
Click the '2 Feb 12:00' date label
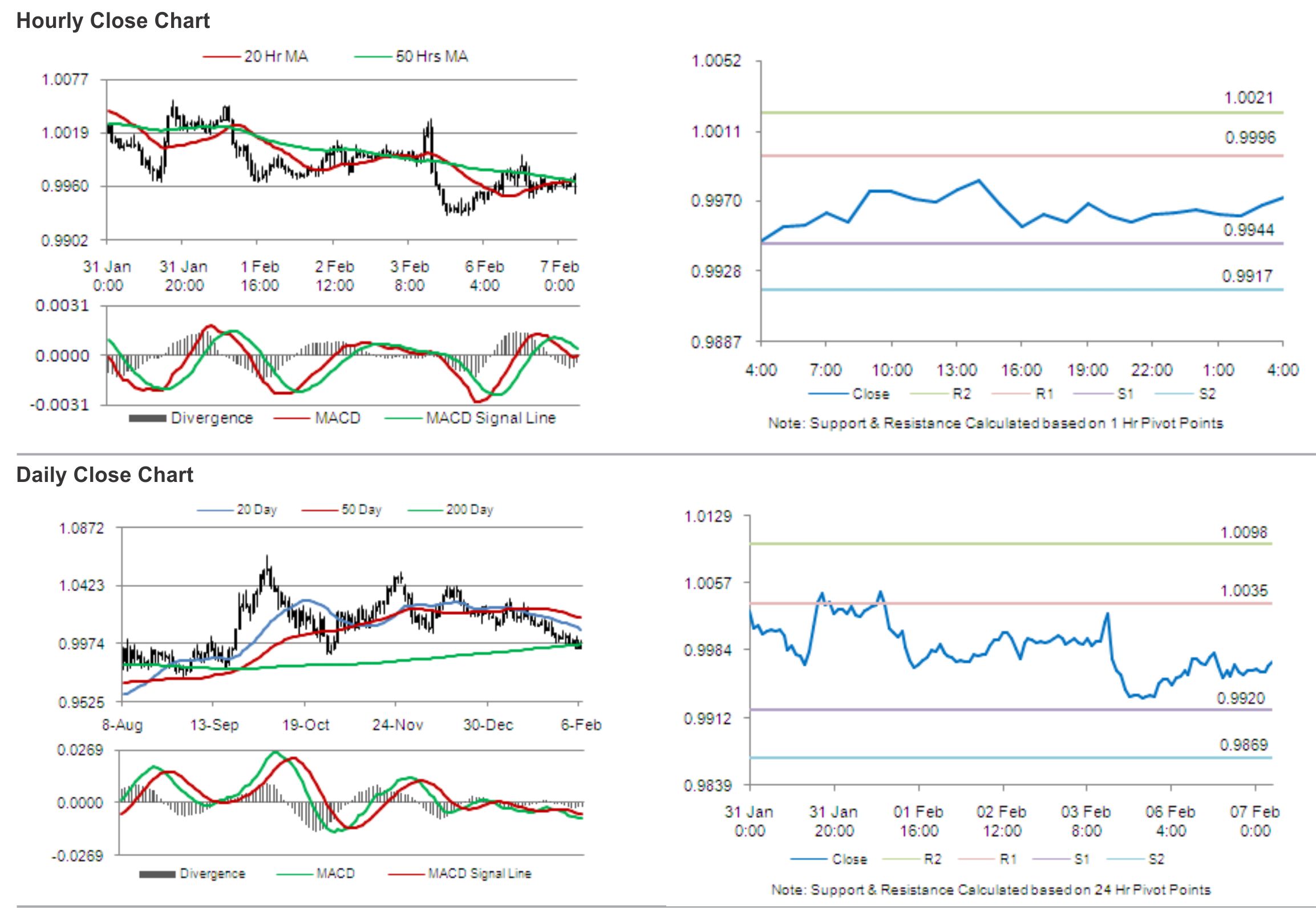coord(334,276)
